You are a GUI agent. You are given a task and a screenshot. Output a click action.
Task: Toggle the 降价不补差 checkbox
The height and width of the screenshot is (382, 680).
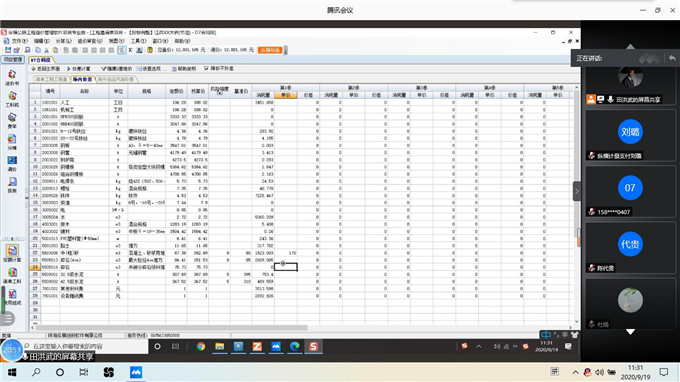pos(206,69)
